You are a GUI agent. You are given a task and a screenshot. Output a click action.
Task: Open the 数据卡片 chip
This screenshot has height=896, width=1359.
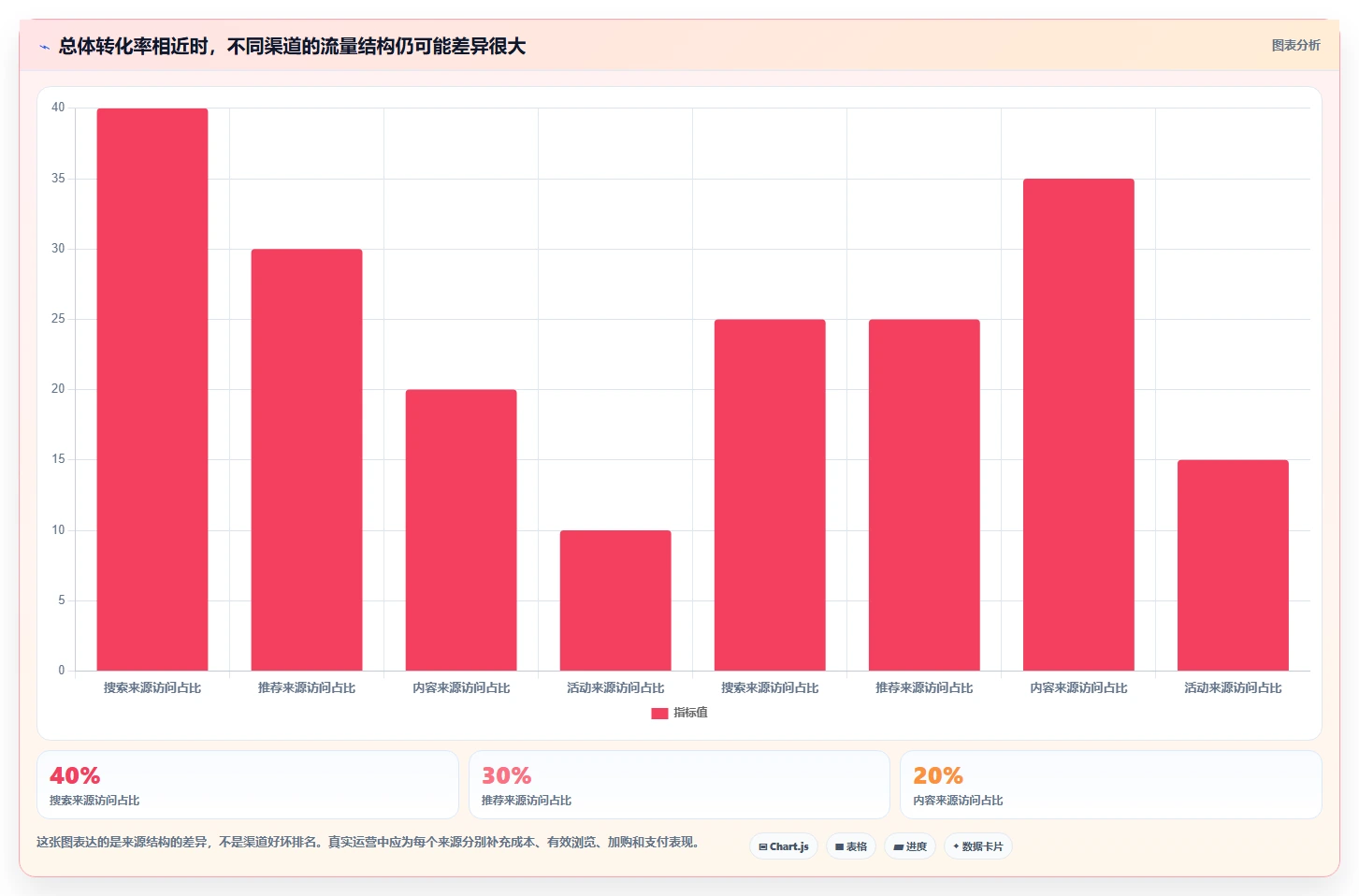pyautogui.click(x=978, y=846)
